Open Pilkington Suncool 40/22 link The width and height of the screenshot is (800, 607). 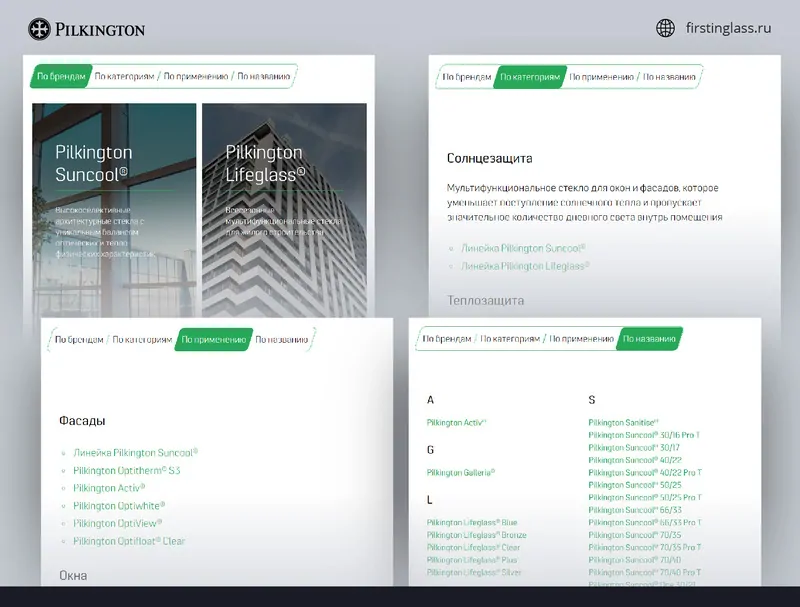pyautogui.click(x=635, y=460)
